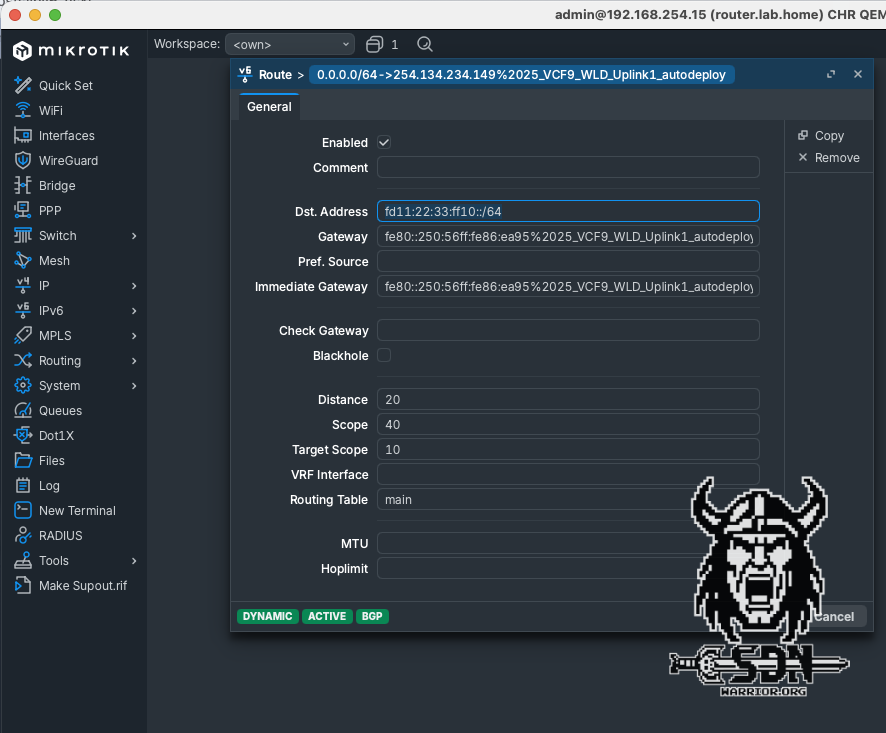Open the Workspace dropdown
This screenshot has width=886, height=733.
(x=290, y=44)
